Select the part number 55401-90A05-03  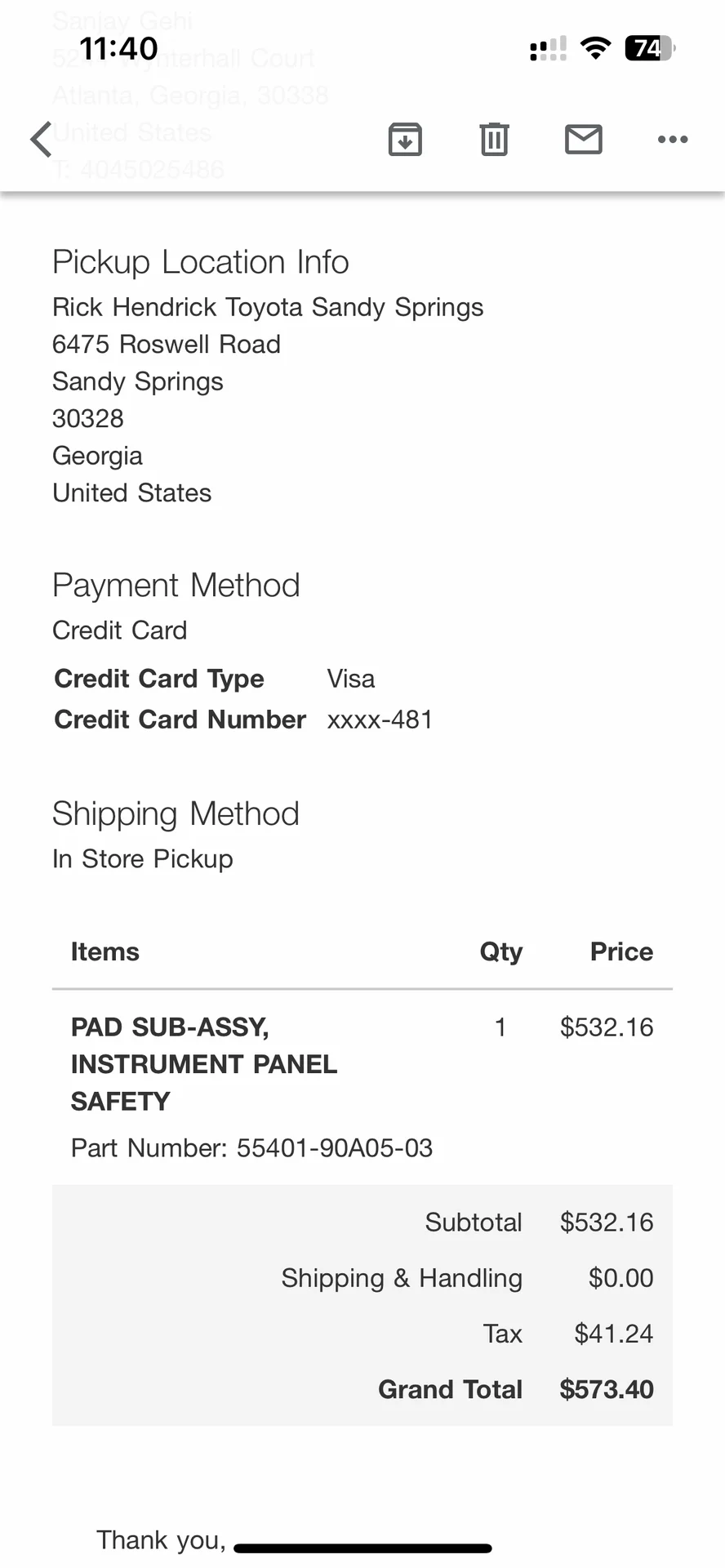335,1147
